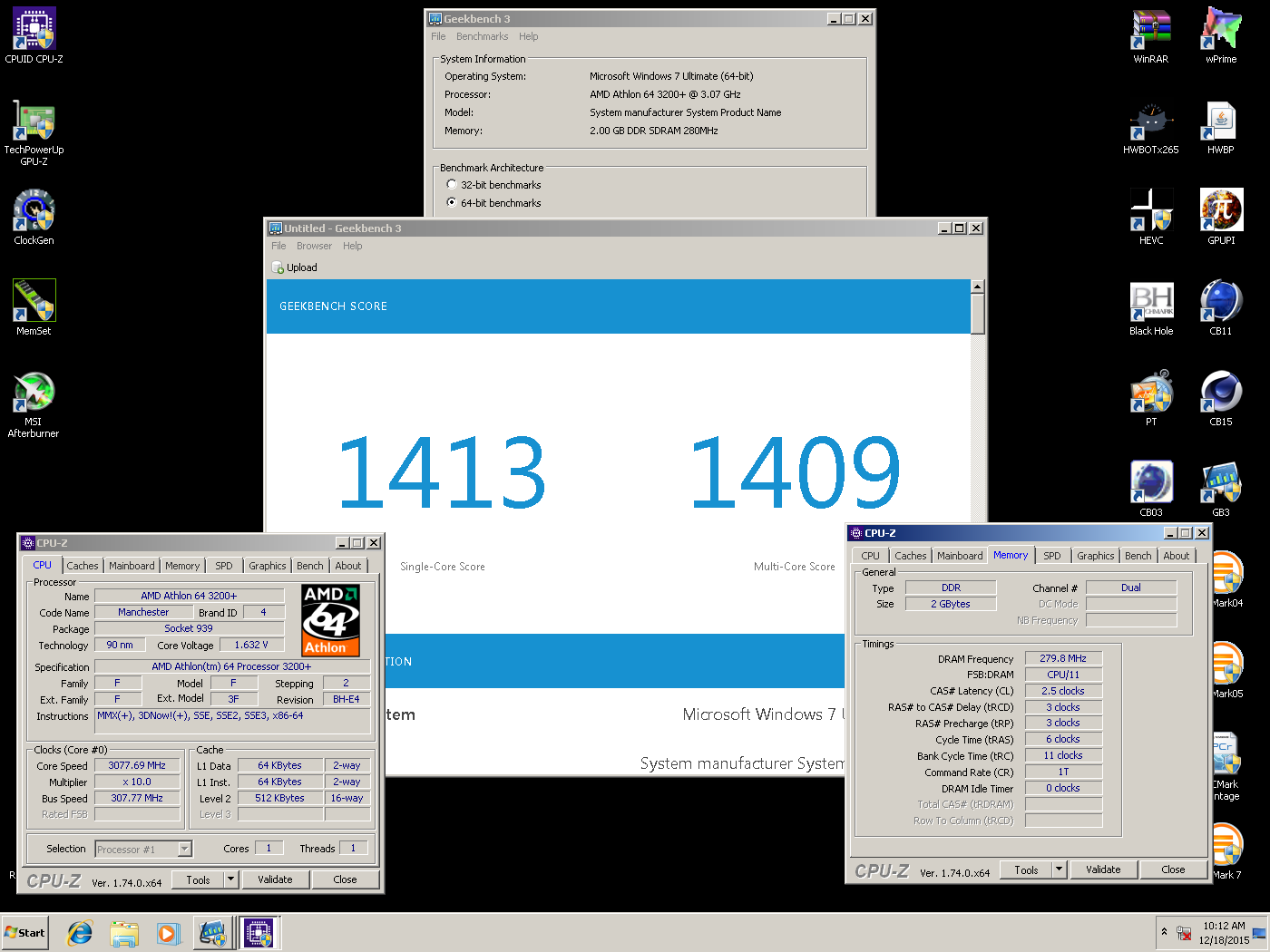Click the DRAM Frequency value field
This screenshot has height=952, width=1270.
[x=1063, y=658]
